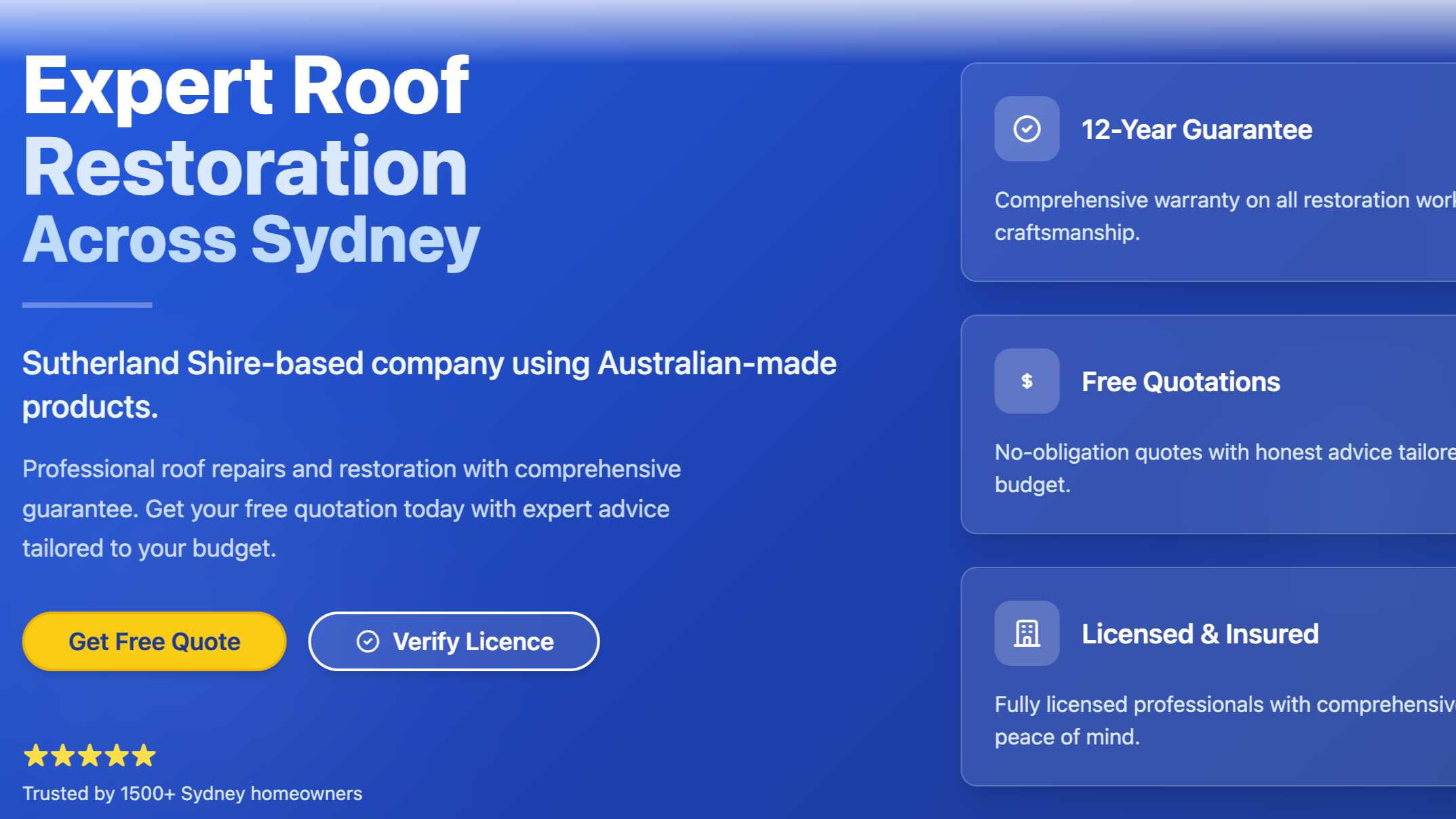
Task: Click the five-star rating icons
Action: click(90, 755)
